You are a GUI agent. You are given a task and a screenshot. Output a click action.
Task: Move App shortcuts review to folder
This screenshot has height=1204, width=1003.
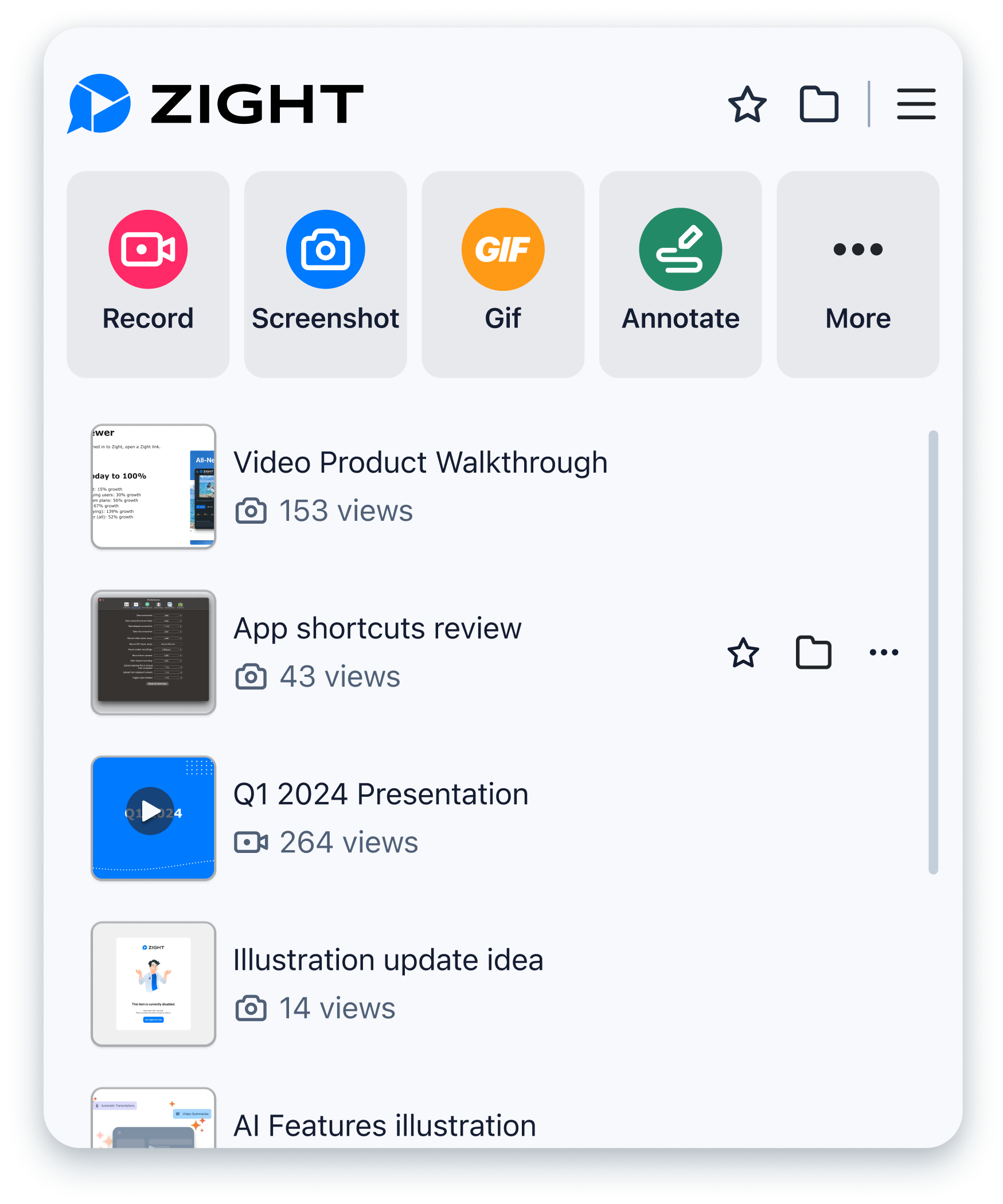coord(813,652)
